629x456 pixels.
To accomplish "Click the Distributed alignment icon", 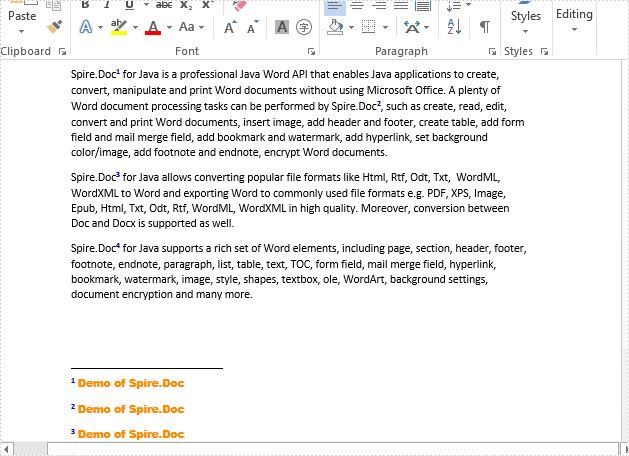I will coord(423,5).
